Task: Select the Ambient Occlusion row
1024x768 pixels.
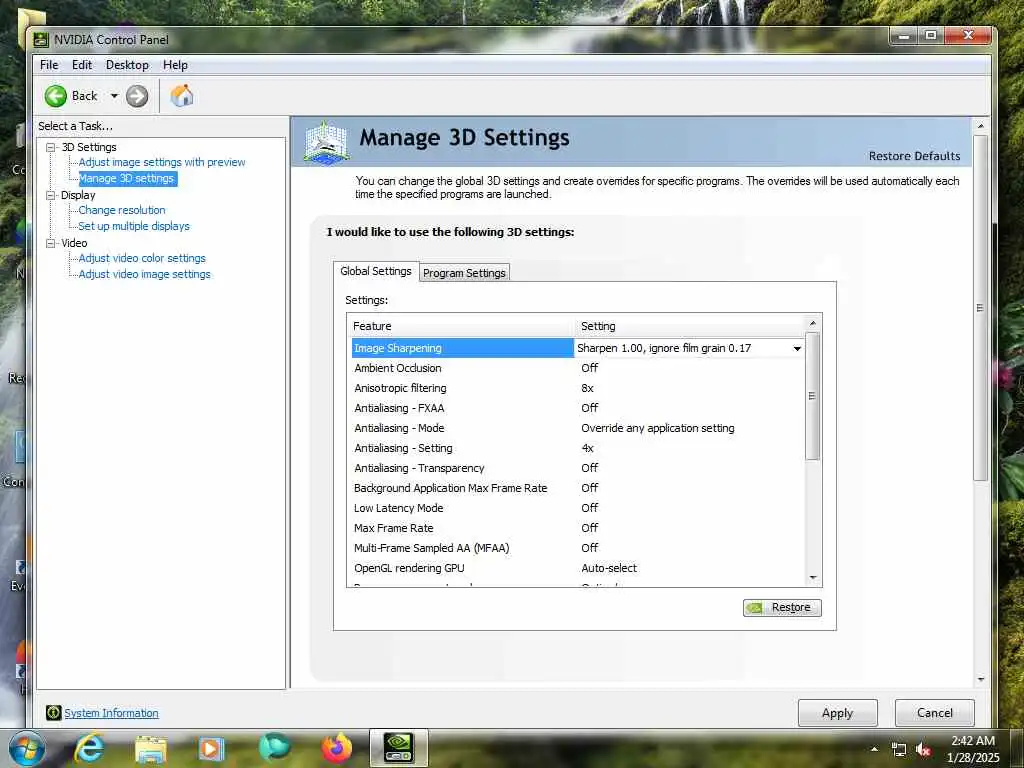Action: point(577,368)
